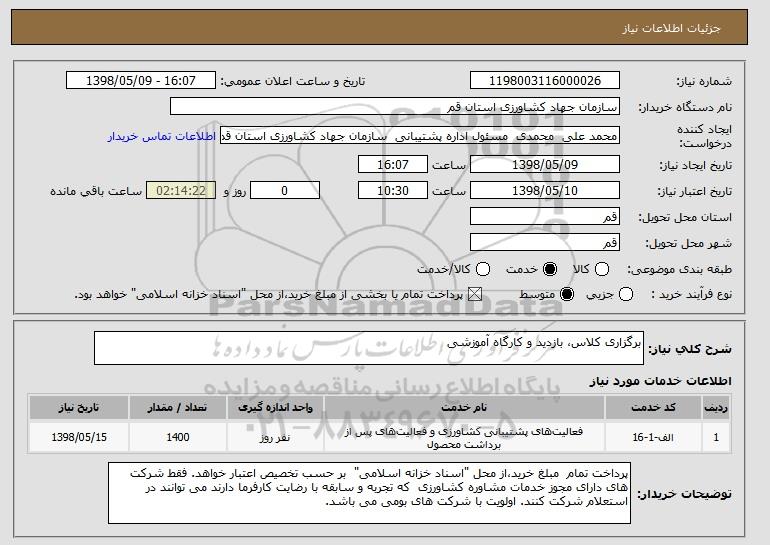Click the شرح کلی نیاز description box

click(x=369, y=348)
